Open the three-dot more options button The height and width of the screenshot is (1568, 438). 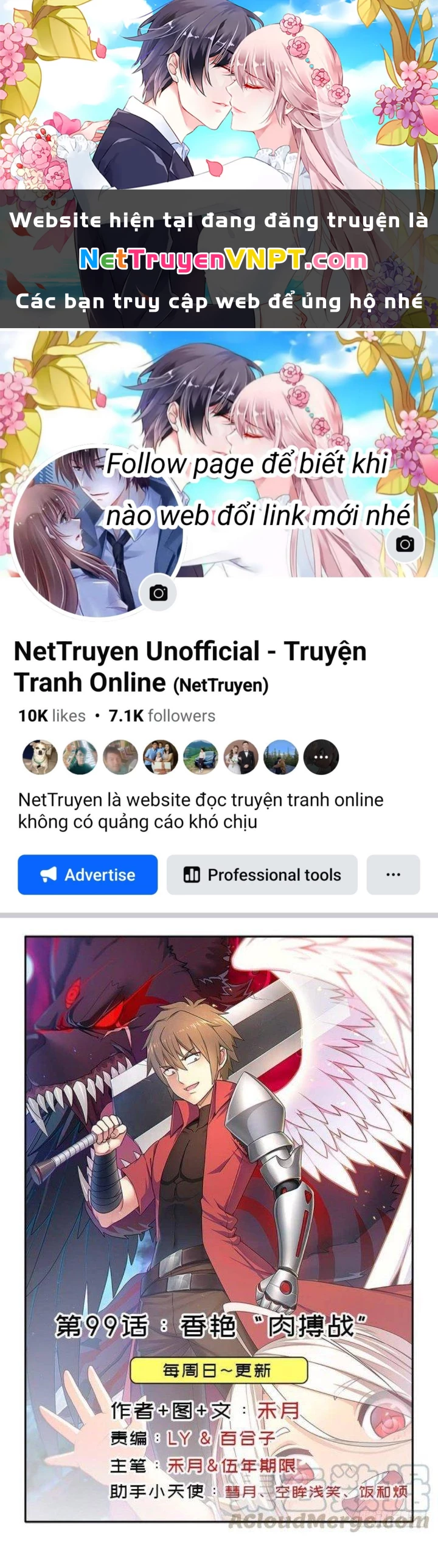click(393, 874)
